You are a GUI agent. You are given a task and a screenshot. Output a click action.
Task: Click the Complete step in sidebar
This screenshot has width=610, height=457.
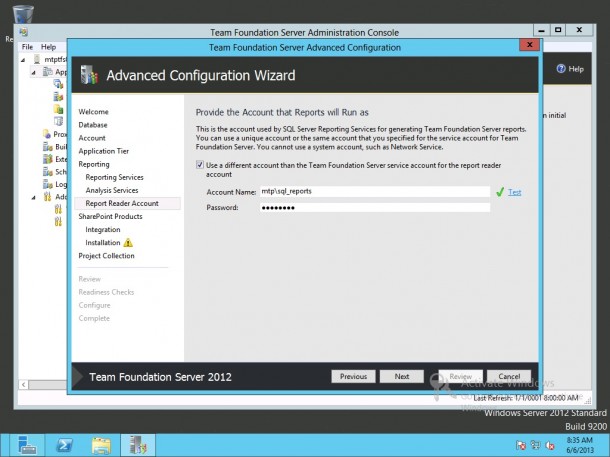tap(94, 318)
